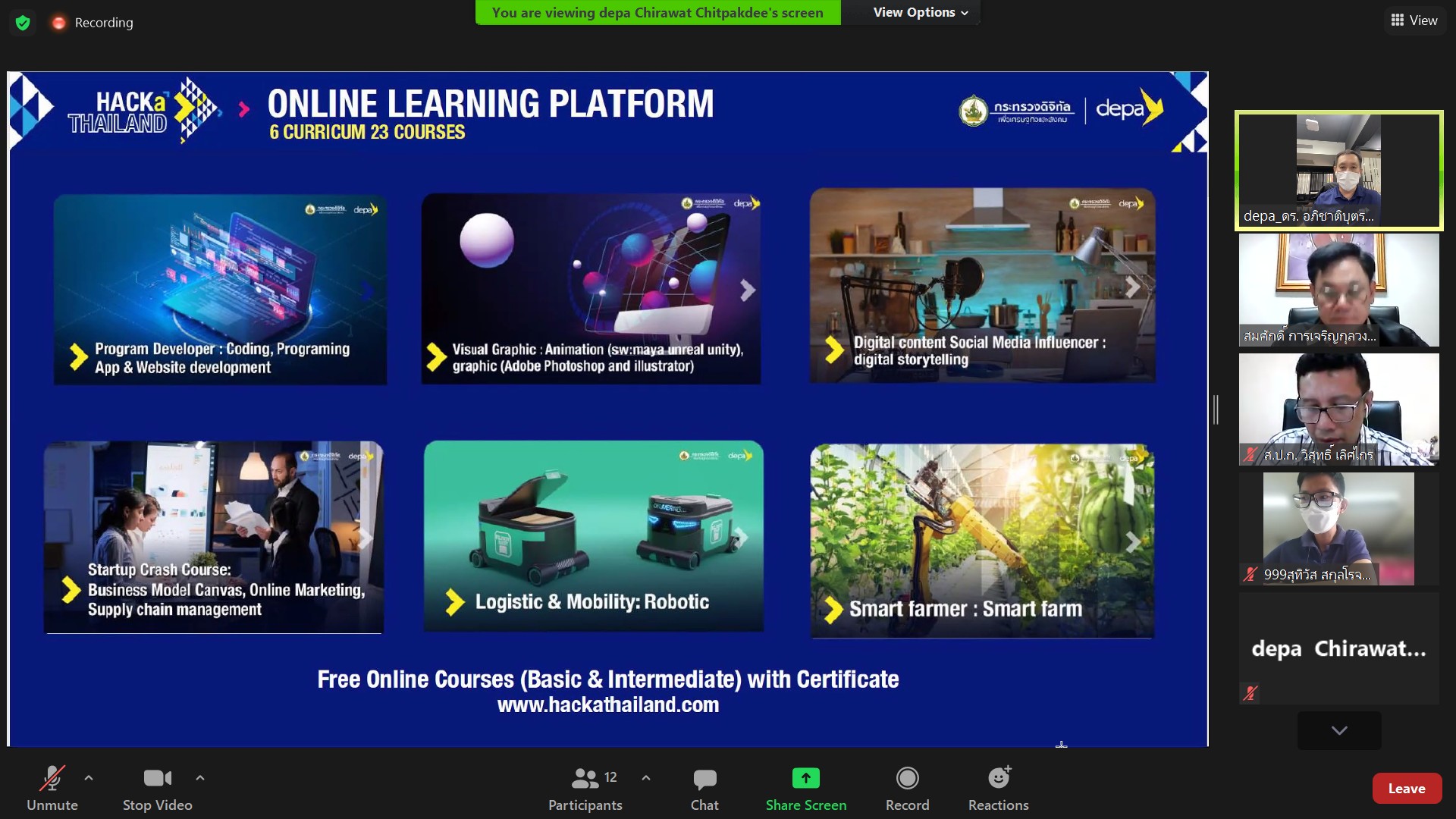Image resolution: width=1456 pixels, height=819 pixels.
Task: Select ส.ป.ก. วิสุทธิ์ video thumbnail
Action: 1339,409
